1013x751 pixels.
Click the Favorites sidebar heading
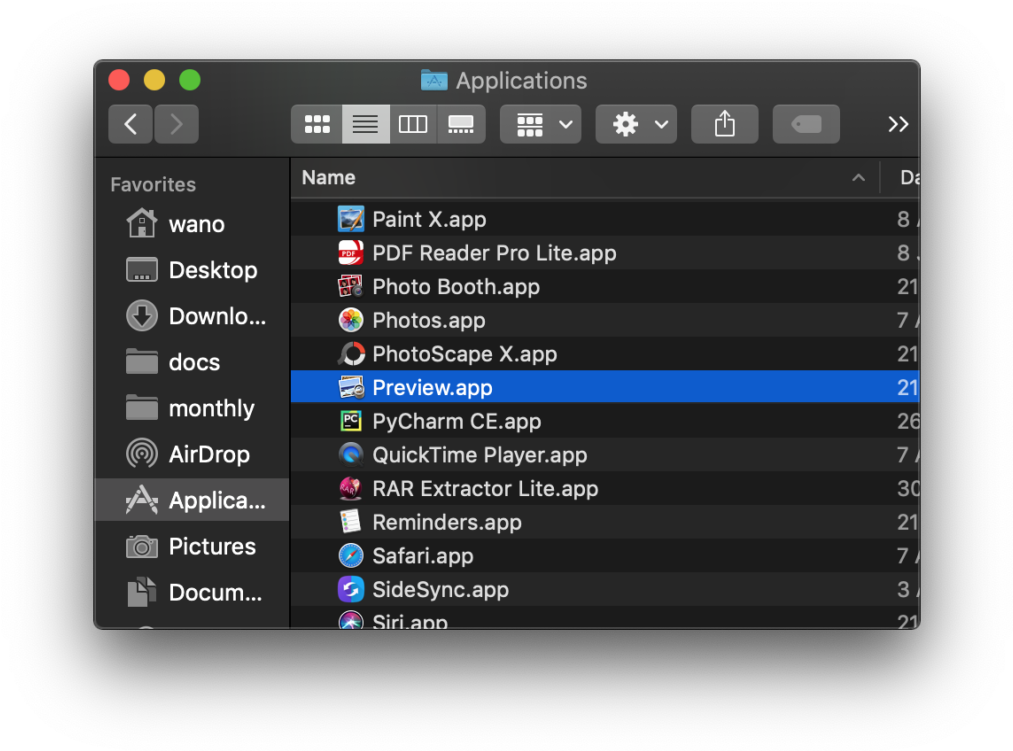coord(153,185)
